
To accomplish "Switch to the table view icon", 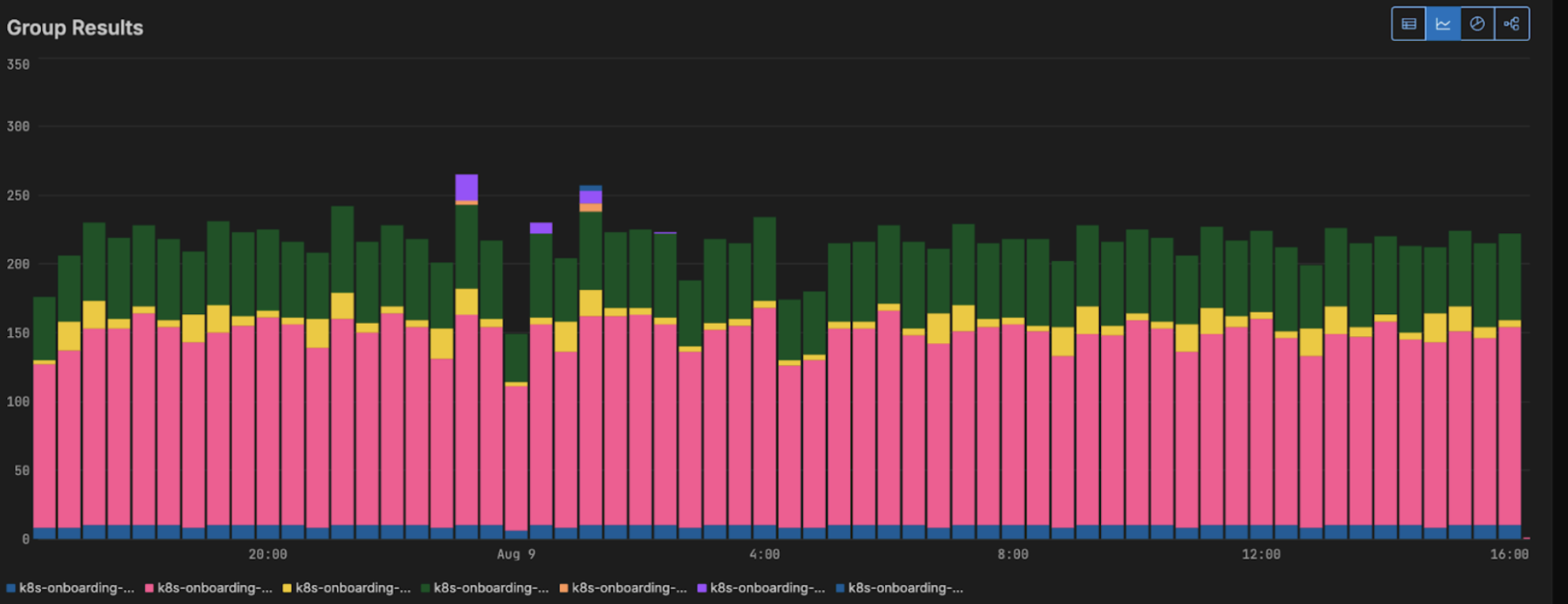I will click(1408, 24).
